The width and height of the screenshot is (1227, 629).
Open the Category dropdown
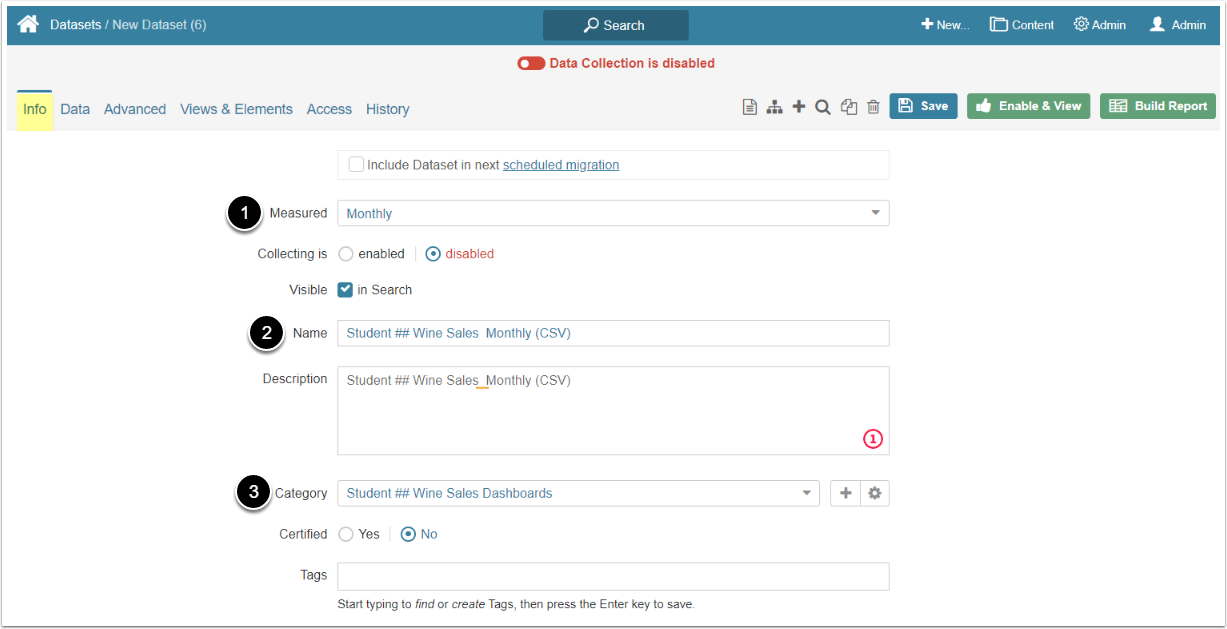pyautogui.click(x=578, y=493)
